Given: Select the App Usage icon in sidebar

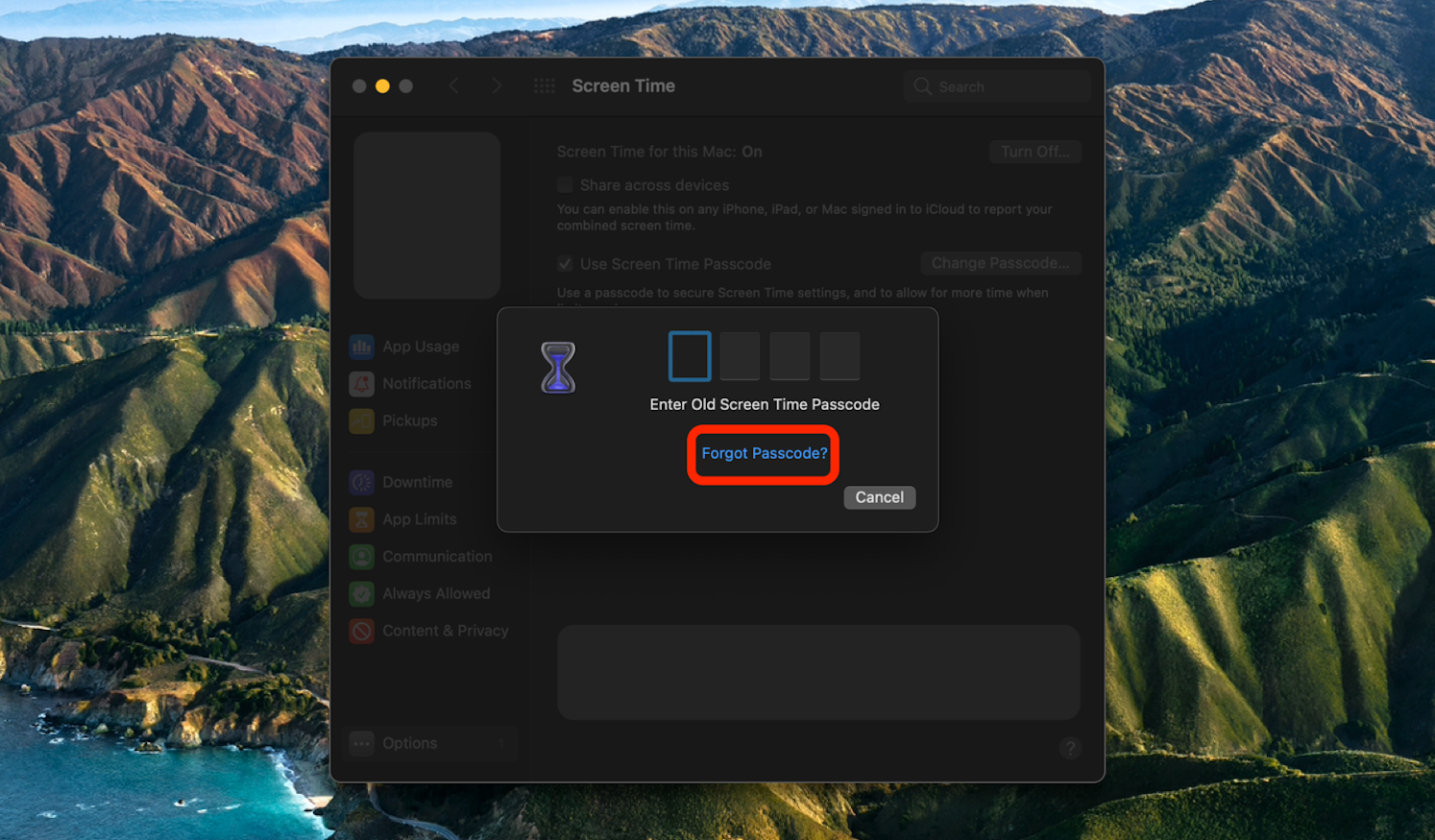Looking at the screenshot, I should tap(362, 347).
